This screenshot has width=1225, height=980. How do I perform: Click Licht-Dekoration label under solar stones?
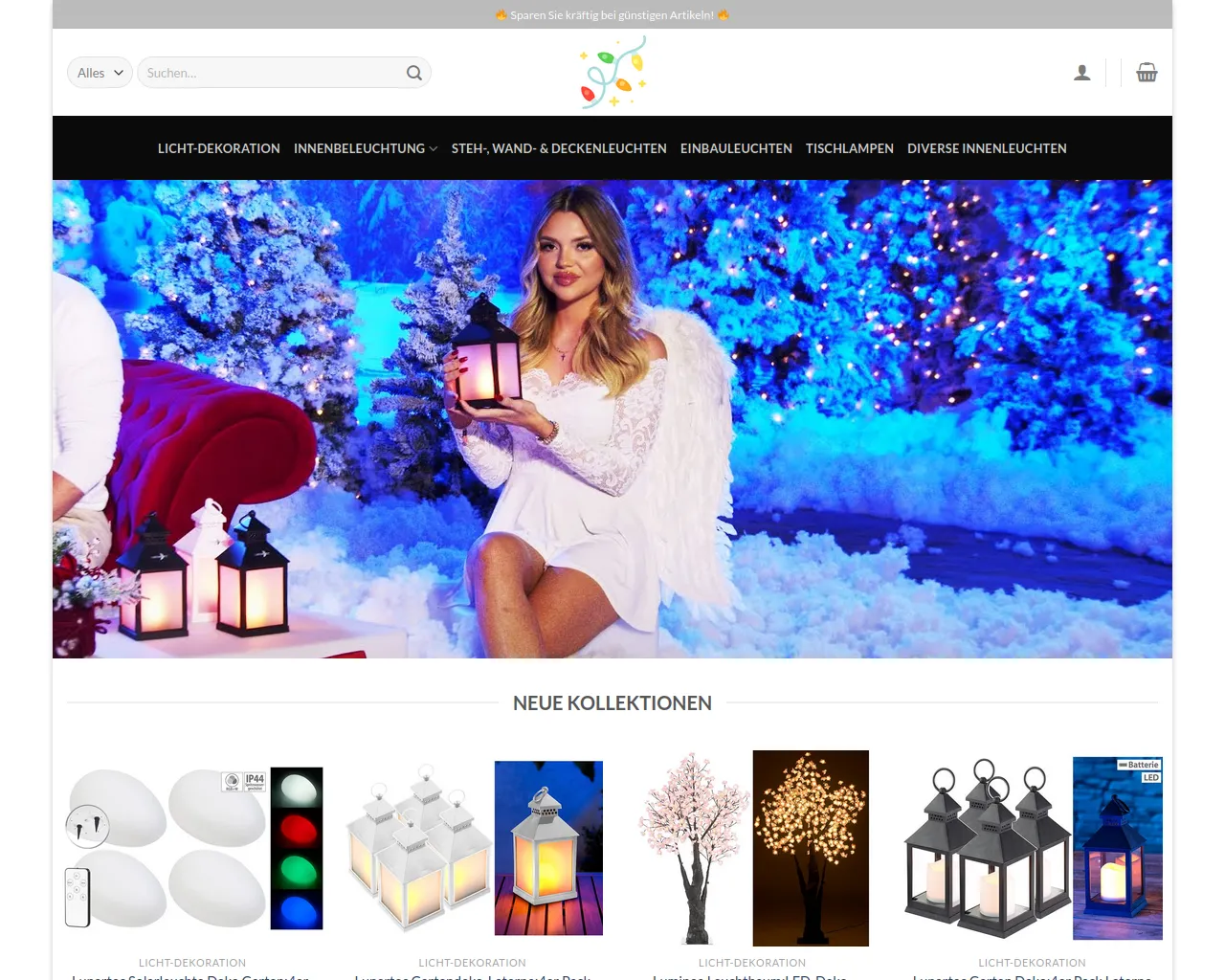click(192, 963)
